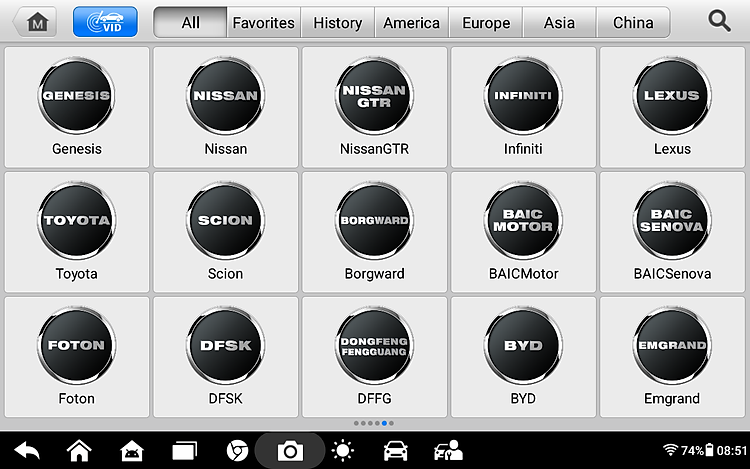Switch to the All tab
Image resolution: width=750 pixels, height=469 pixels.
(x=190, y=22)
